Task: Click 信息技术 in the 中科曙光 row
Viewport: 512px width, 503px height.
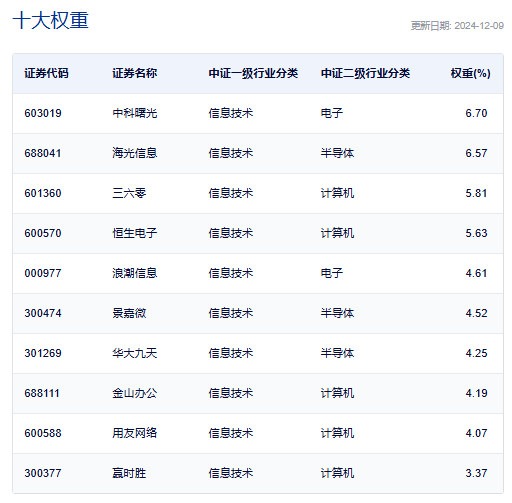Action: click(231, 113)
